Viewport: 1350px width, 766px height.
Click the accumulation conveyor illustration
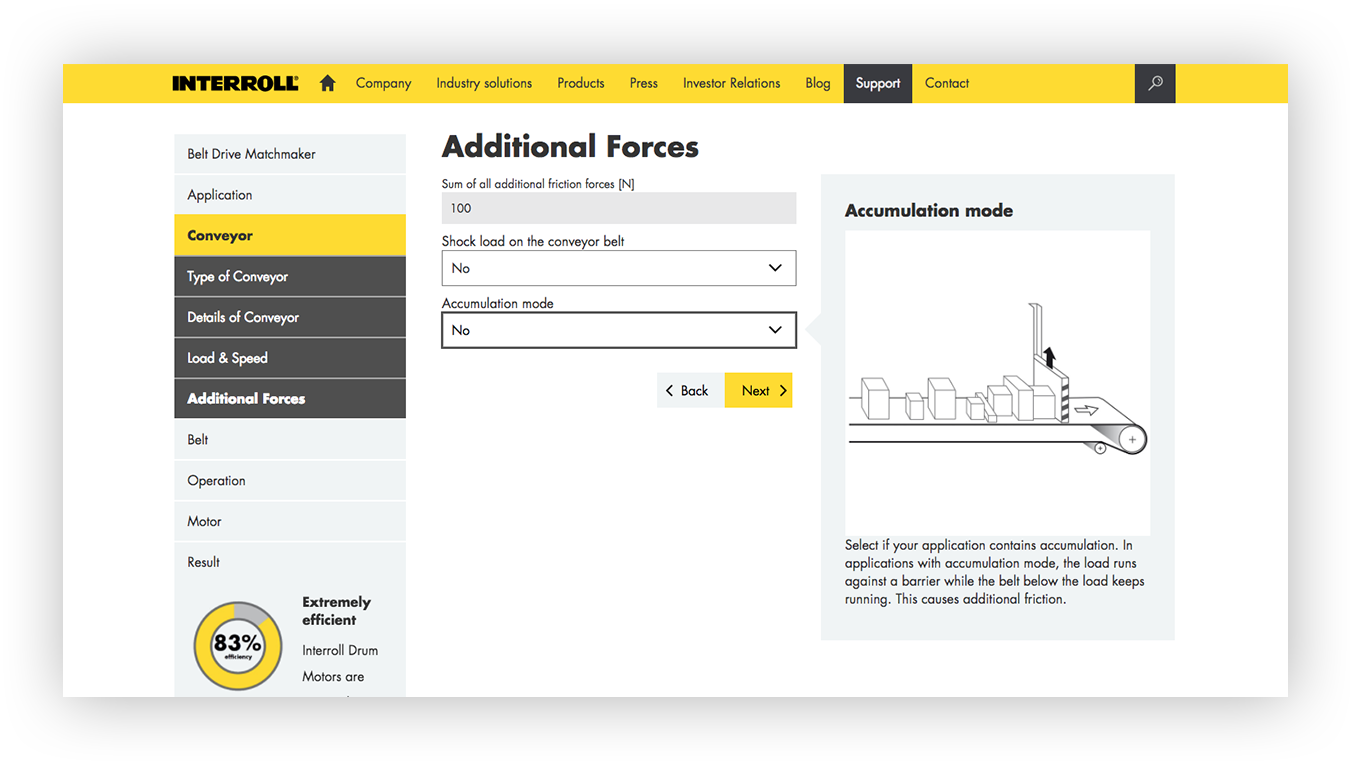997,383
